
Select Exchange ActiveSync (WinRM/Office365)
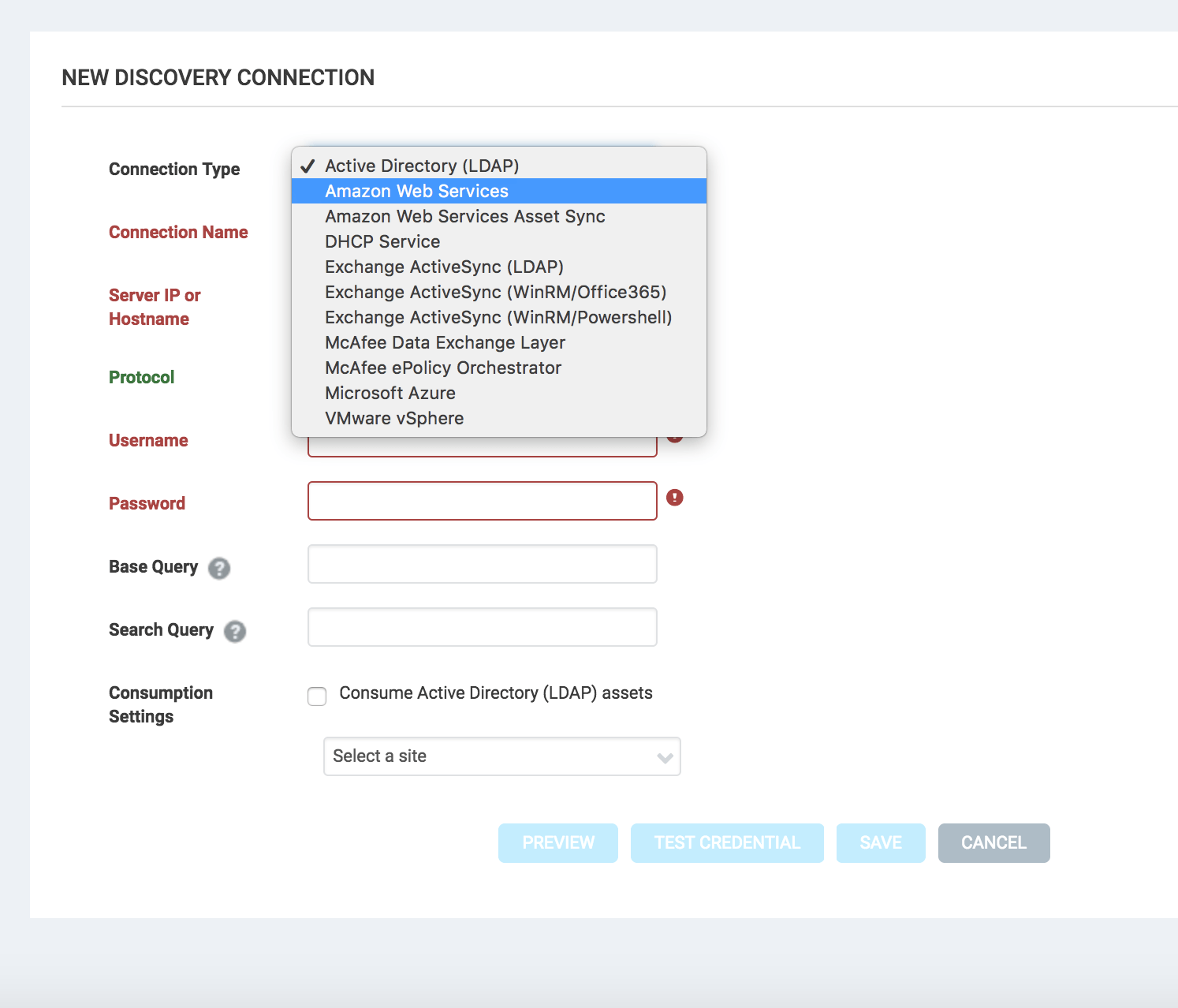[499, 292]
